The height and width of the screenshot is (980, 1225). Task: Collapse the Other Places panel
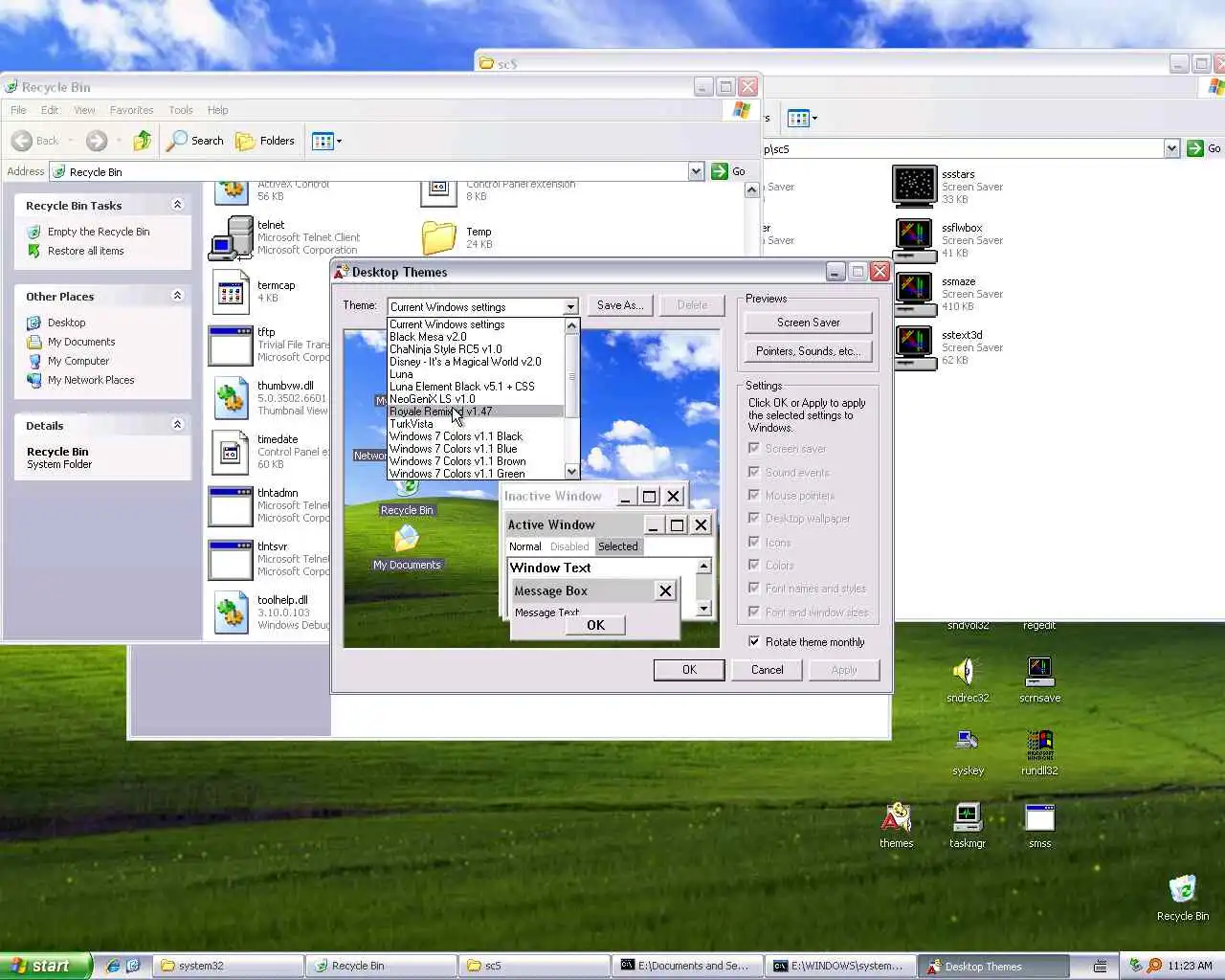[177, 296]
